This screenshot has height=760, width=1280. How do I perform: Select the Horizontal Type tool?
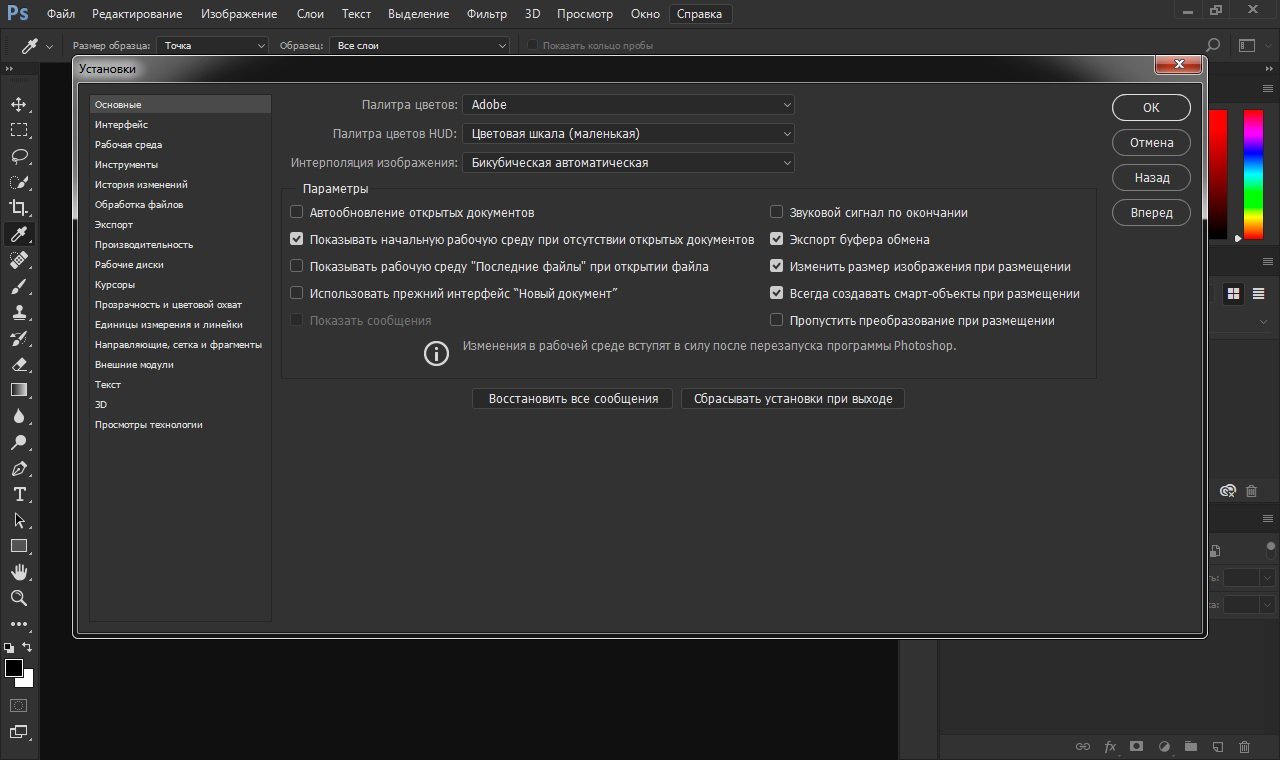pyautogui.click(x=18, y=494)
